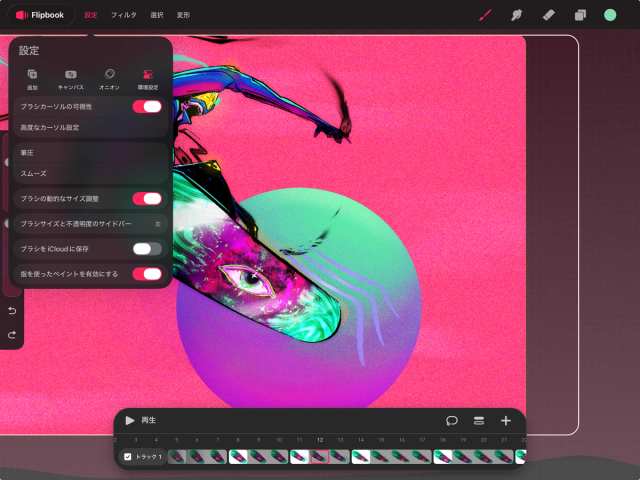The width and height of the screenshot is (640, 480).
Task: Switch to the キャンバス settings tab
Action: click(71, 79)
